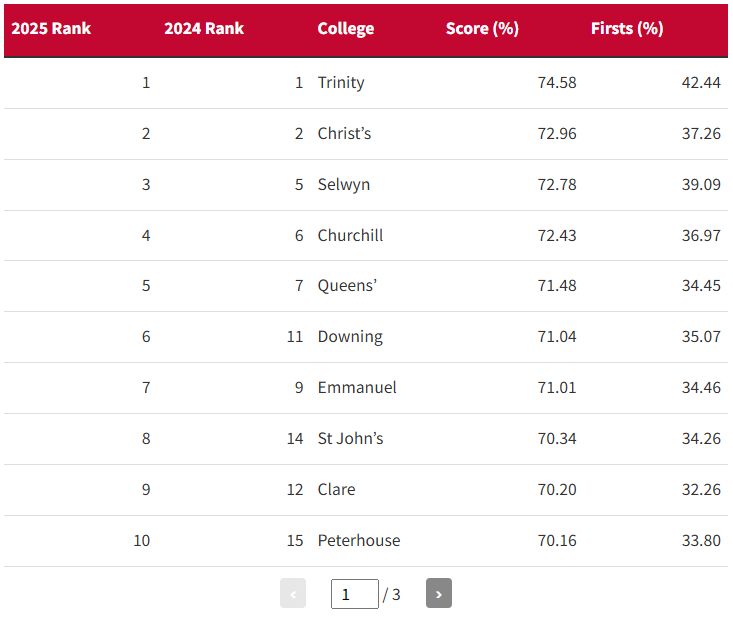Click the Emmanuel college name
The height and width of the screenshot is (620, 733).
(x=357, y=388)
